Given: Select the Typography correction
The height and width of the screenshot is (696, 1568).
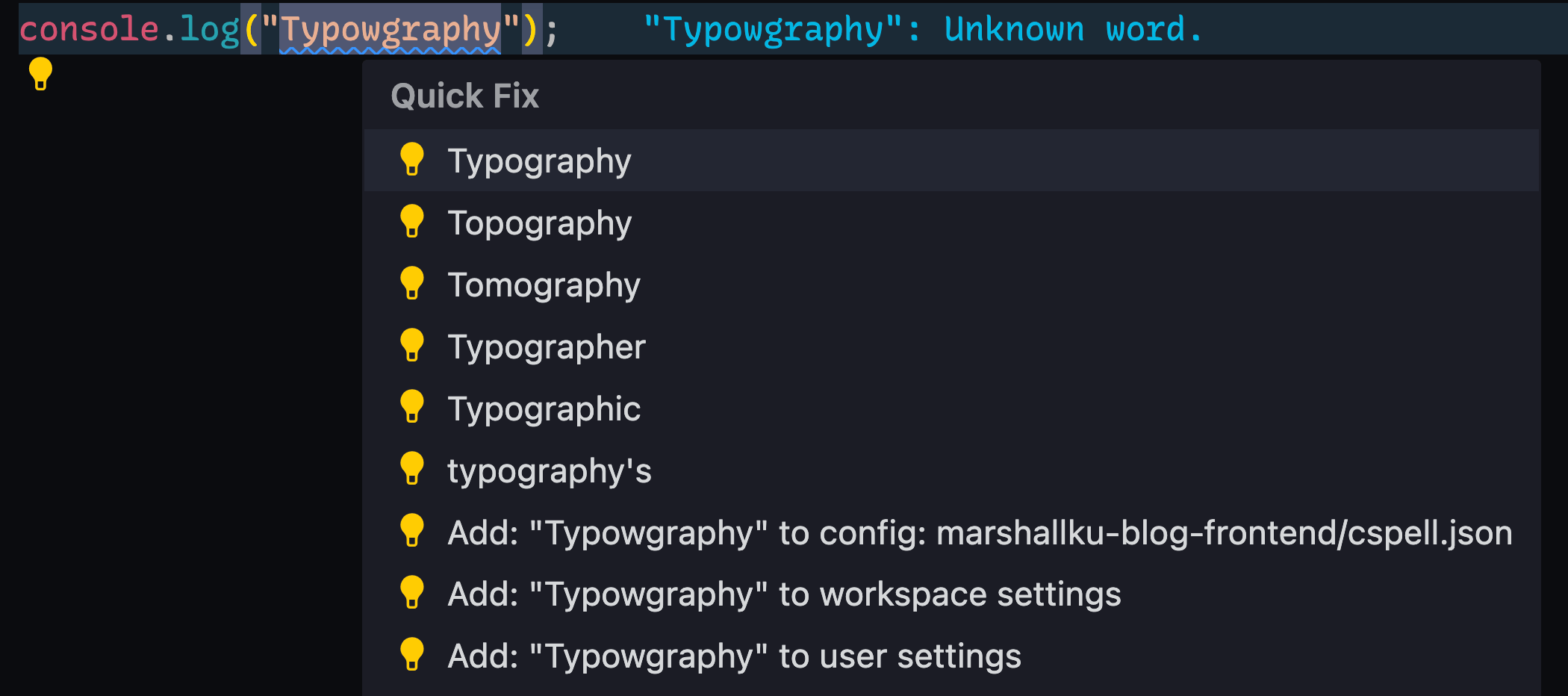Looking at the screenshot, I should pos(540,160).
